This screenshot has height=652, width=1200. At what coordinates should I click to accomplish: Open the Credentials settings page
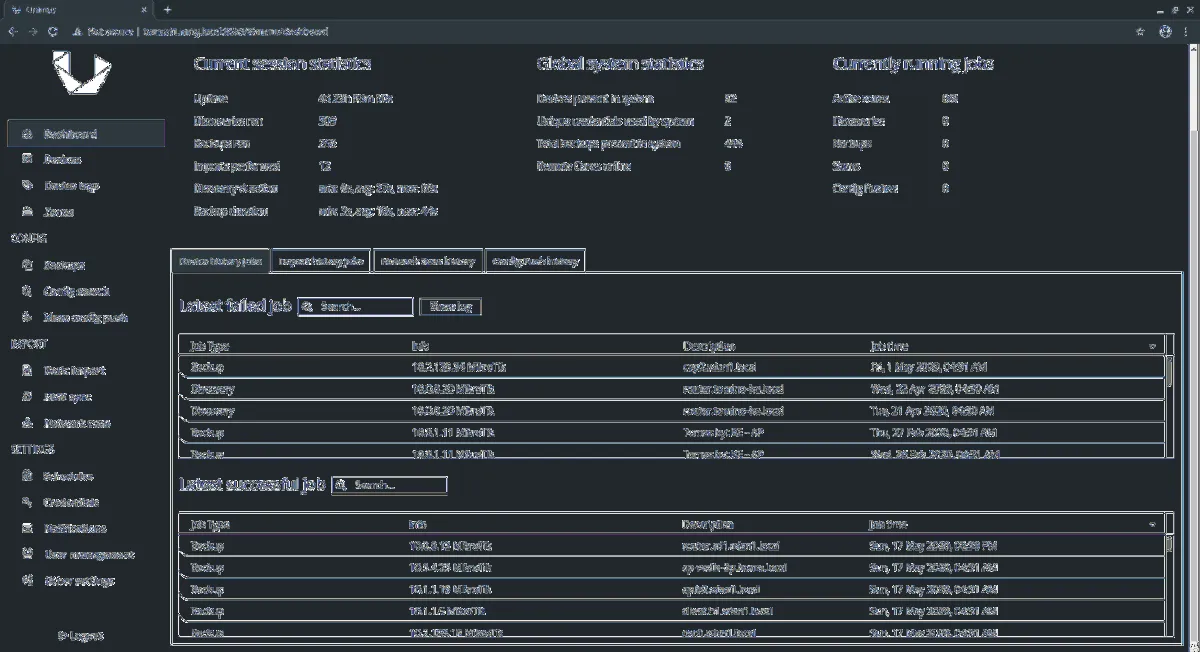[x=71, y=502]
